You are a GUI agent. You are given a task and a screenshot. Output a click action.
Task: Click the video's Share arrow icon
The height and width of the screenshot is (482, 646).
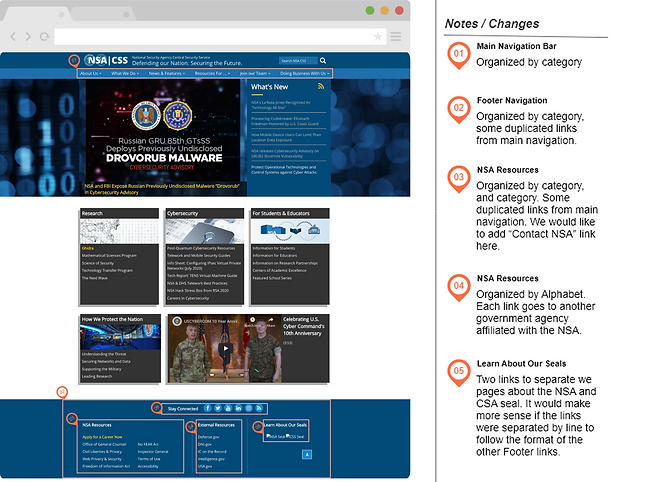pyautogui.click(x=271, y=320)
